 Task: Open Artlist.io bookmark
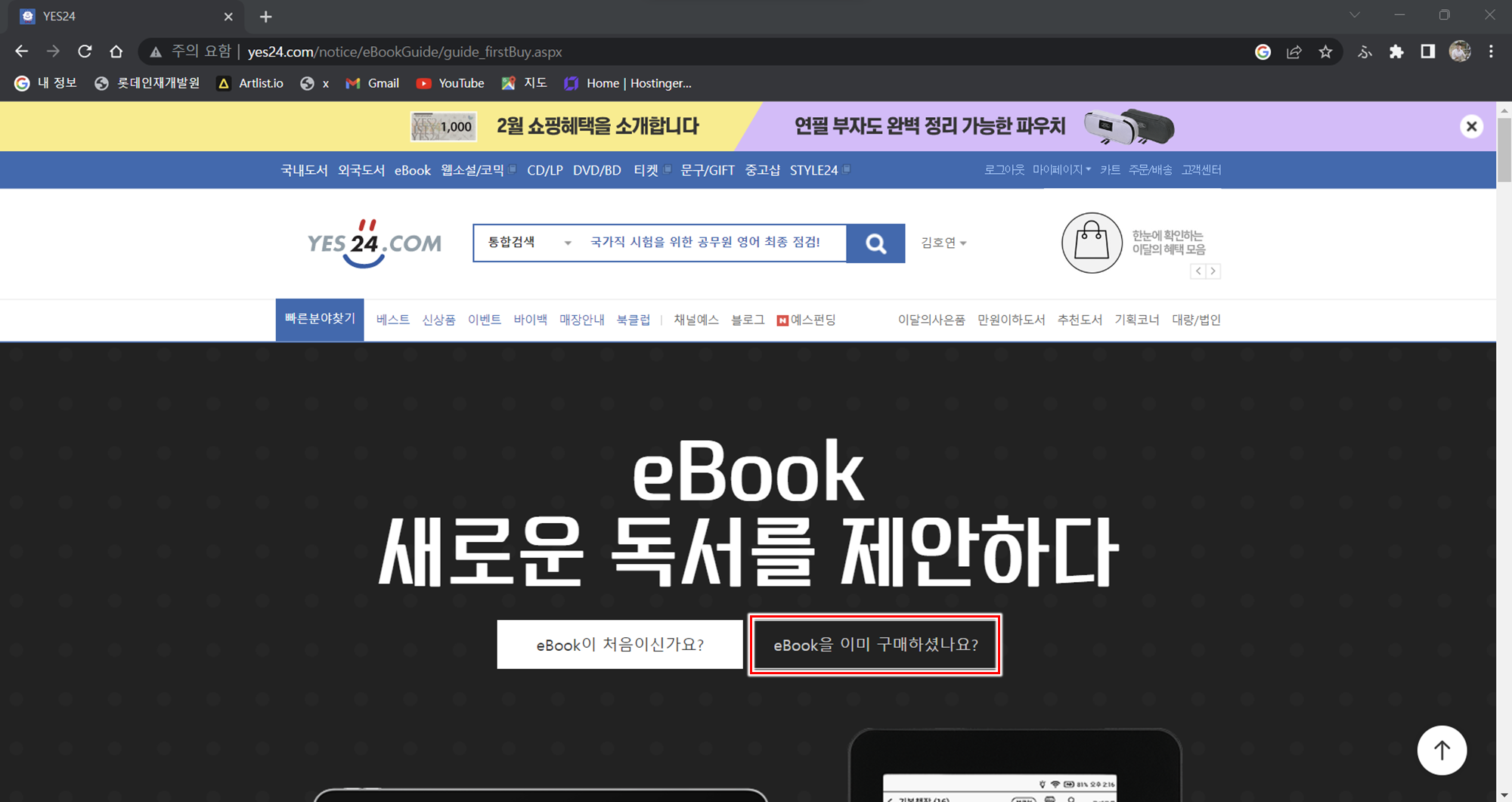(x=250, y=83)
